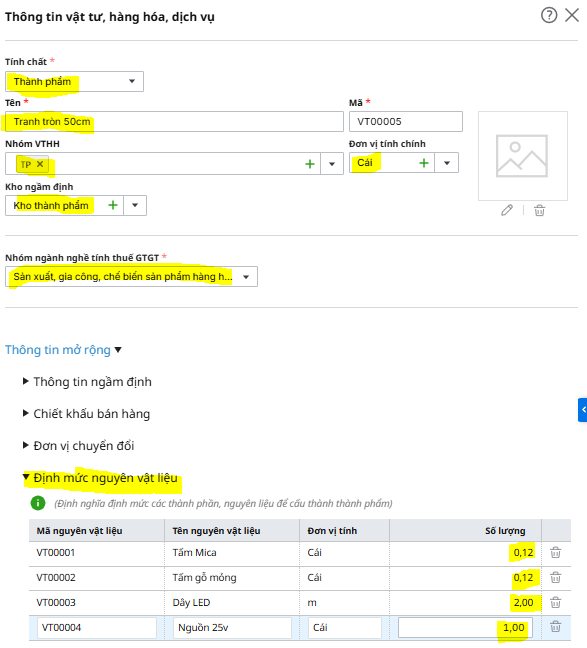The height and width of the screenshot is (648, 587).
Task: Delete product image with trash icon
Action: click(x=539, y=210)
